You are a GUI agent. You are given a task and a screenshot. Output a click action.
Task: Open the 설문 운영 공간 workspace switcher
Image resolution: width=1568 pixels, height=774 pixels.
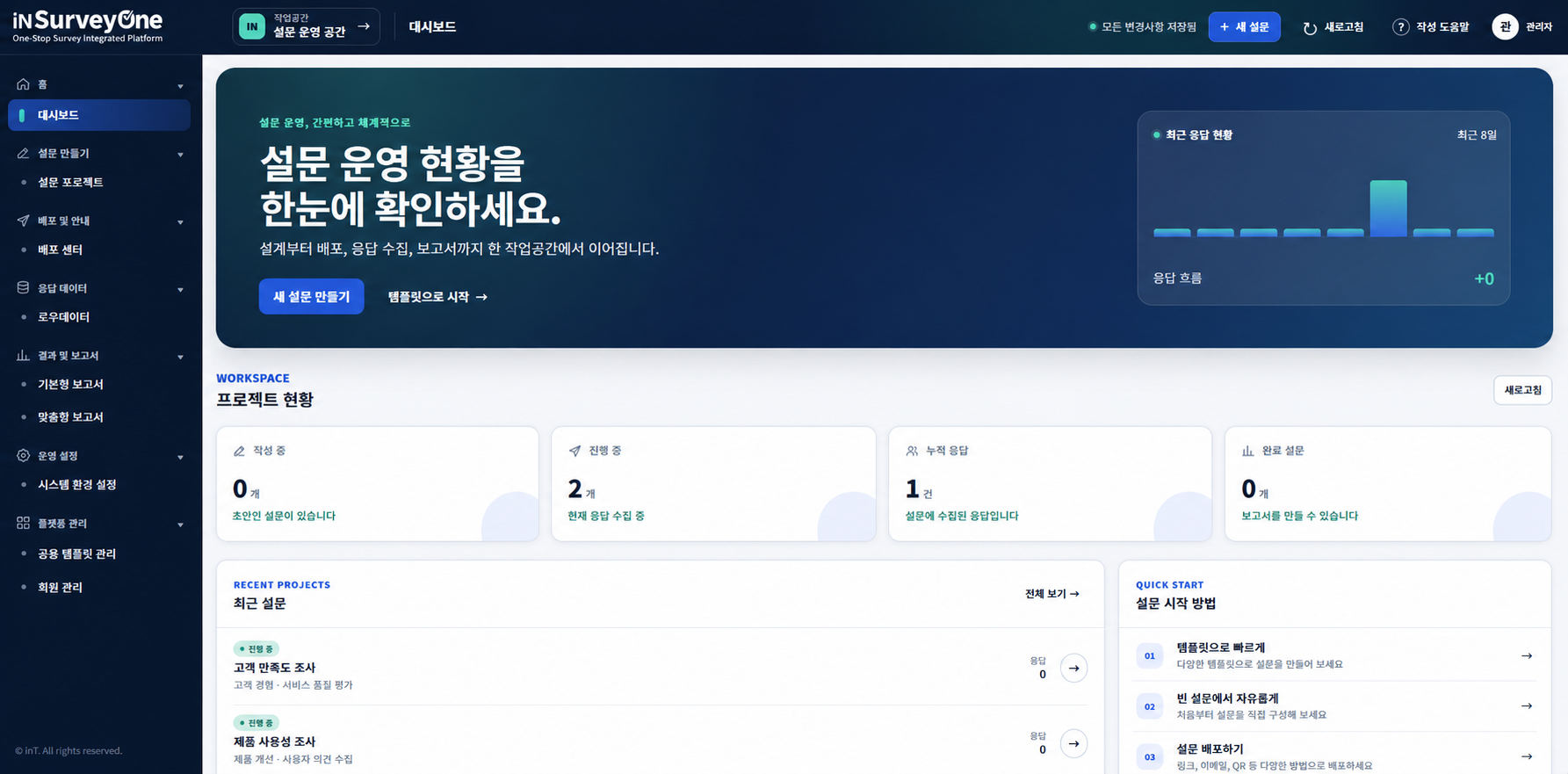(306, 26)
